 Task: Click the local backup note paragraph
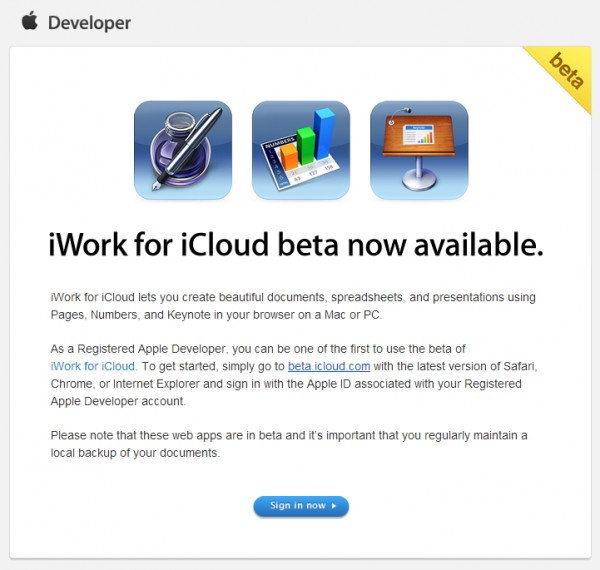coord(292,444)
